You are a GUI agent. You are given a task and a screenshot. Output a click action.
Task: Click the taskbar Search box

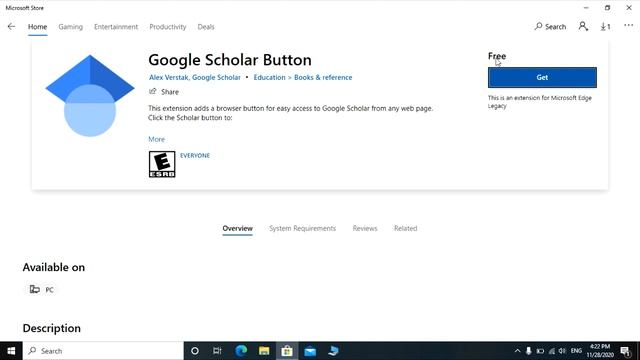coord(103,351)
